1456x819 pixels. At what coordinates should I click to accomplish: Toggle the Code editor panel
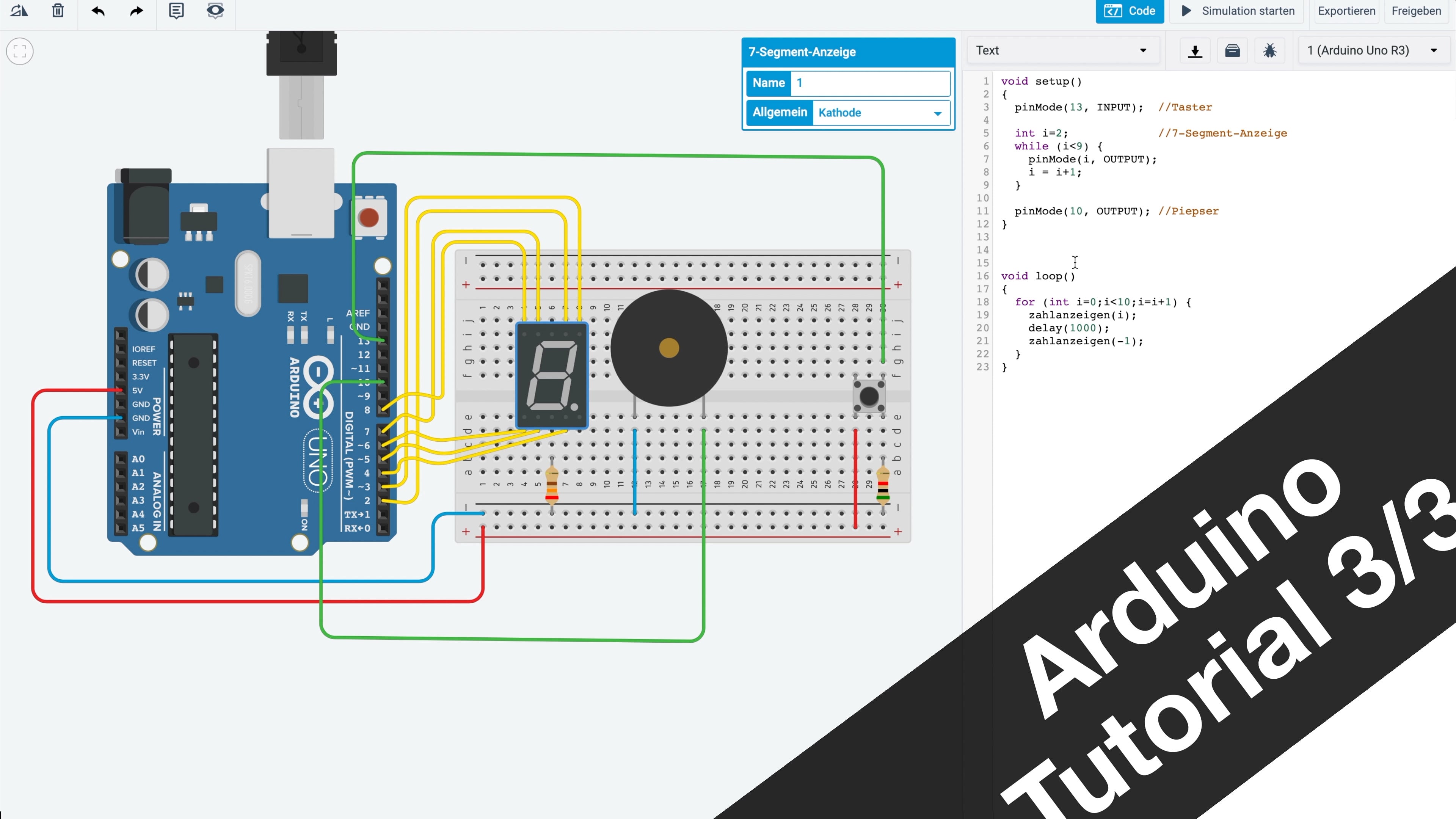(x=1129, y=11)
